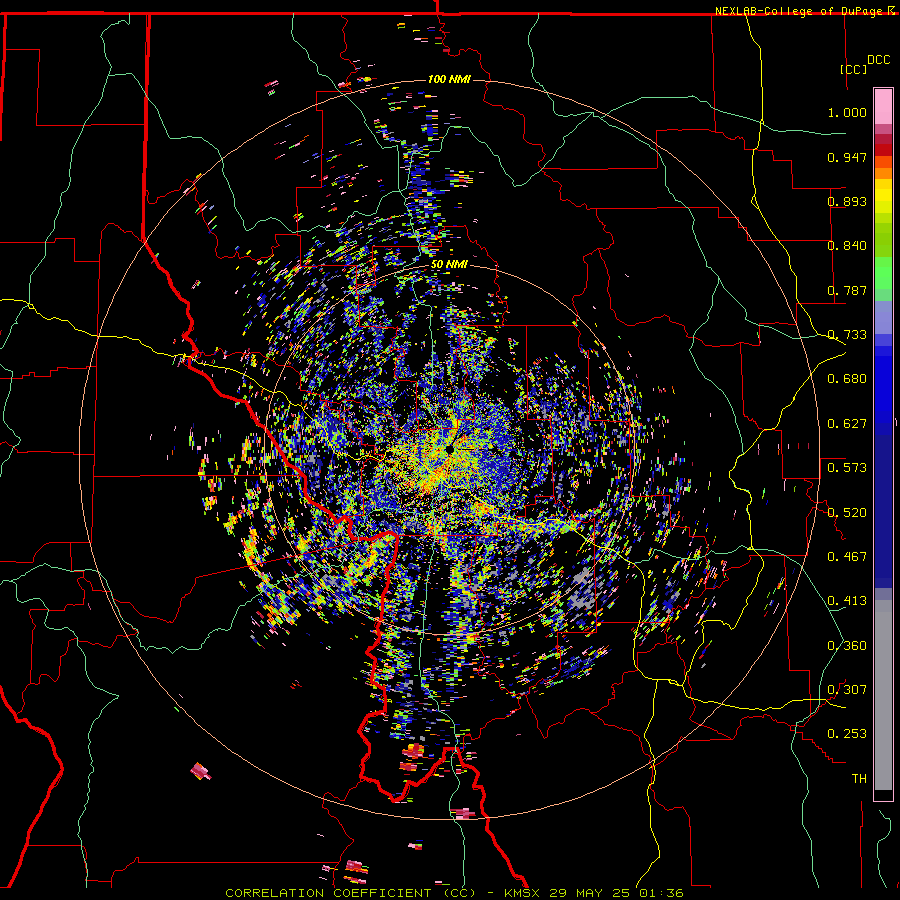
Task: Click the 1.000 color scale value
Action: coord(847,112)
